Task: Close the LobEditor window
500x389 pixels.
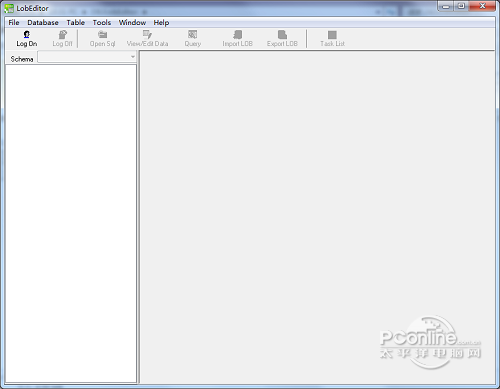Action: [482, 6]
